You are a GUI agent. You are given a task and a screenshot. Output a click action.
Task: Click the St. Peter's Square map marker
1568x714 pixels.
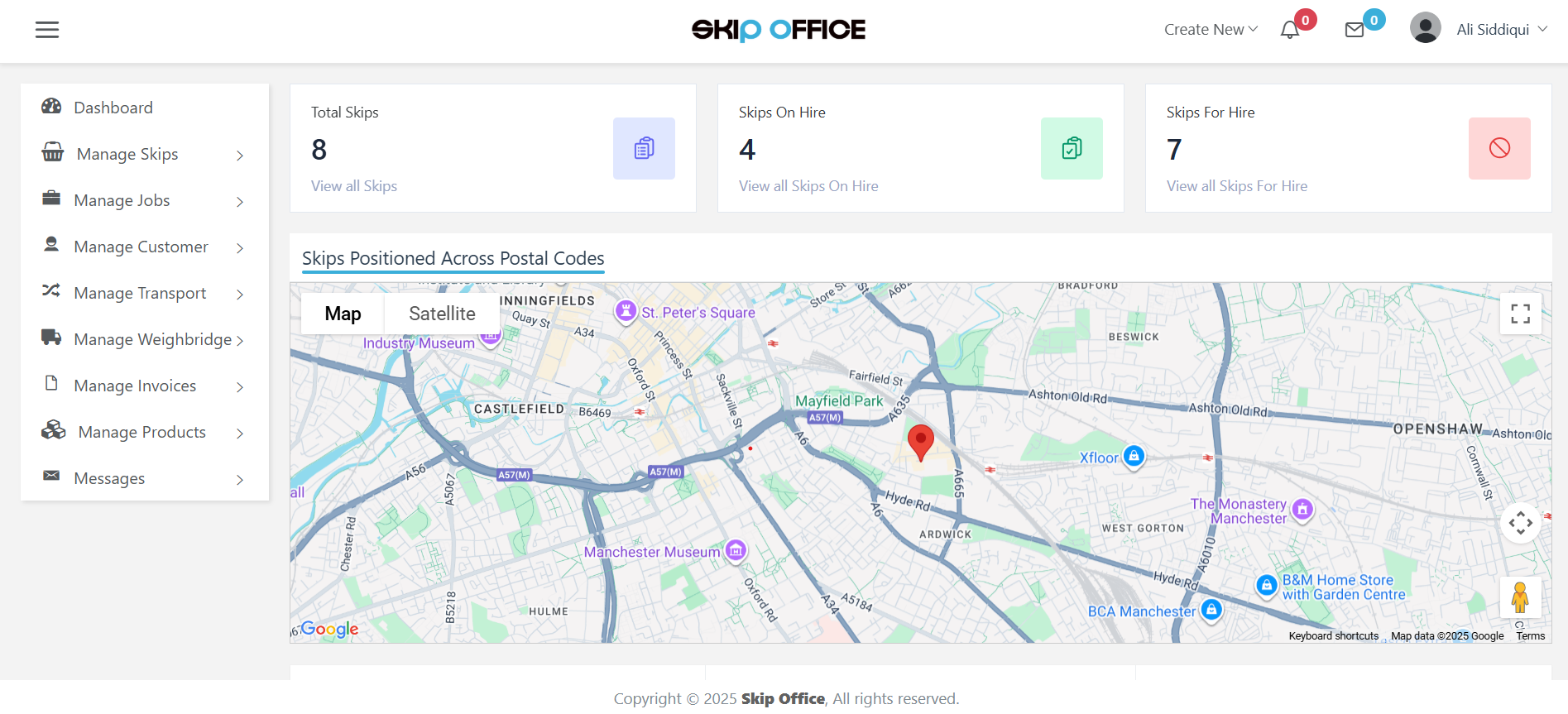pyautogui.click(x=626, y=312)
